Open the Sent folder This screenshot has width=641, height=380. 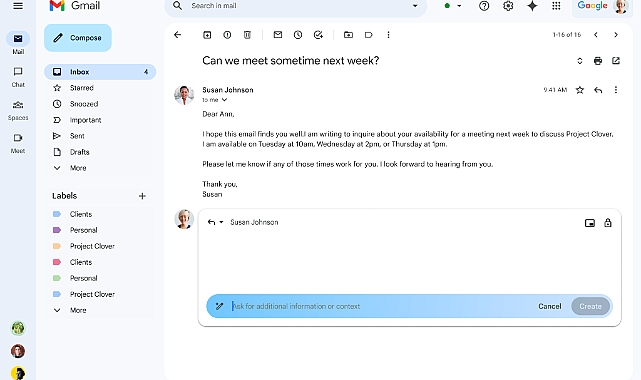tap(77, 136)
